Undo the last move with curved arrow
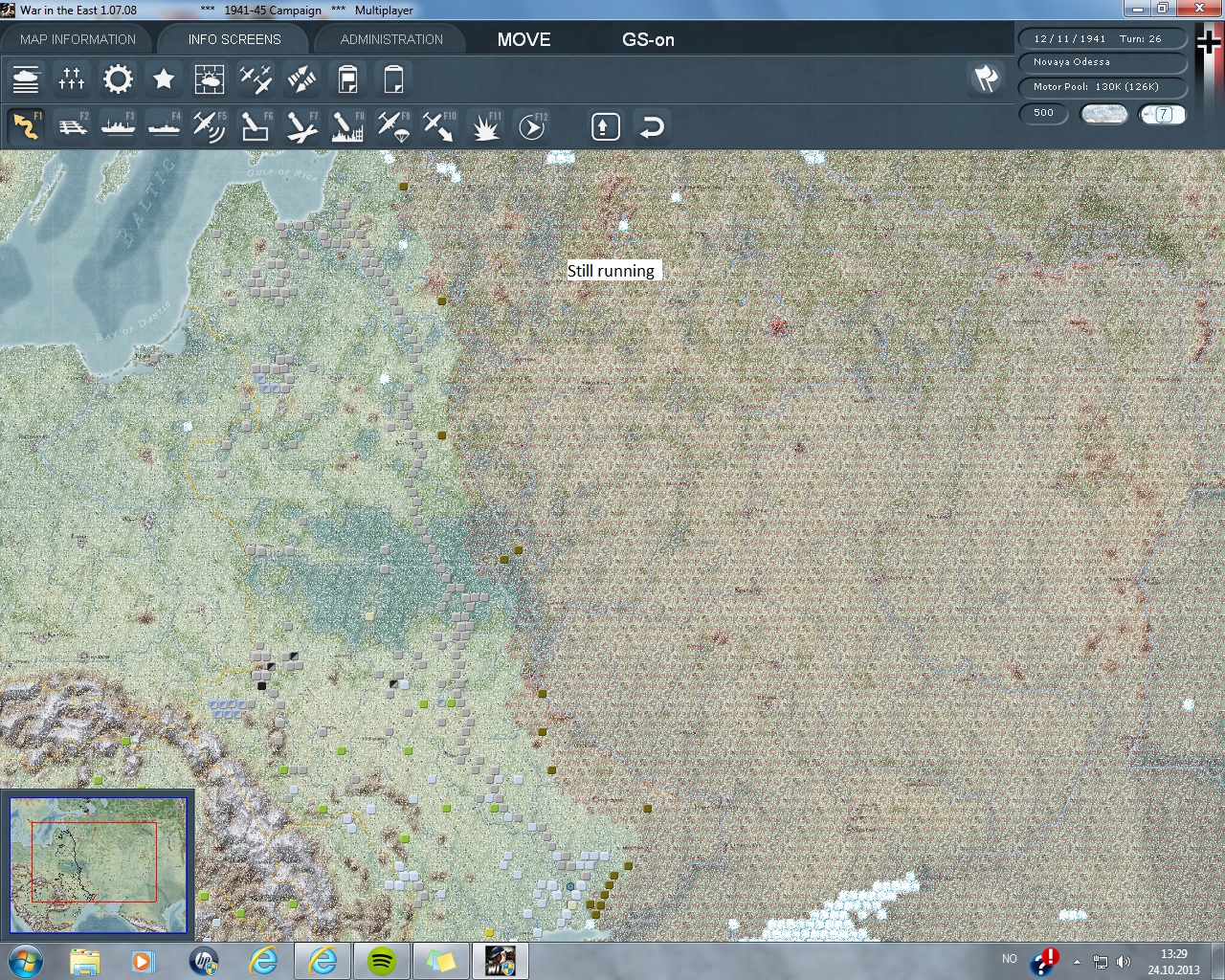 click(652, 126)
